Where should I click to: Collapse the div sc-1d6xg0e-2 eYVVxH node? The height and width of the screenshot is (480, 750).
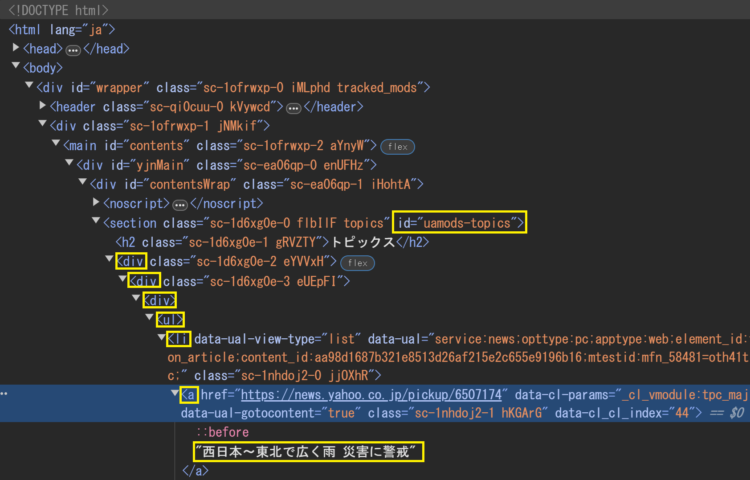110,259
